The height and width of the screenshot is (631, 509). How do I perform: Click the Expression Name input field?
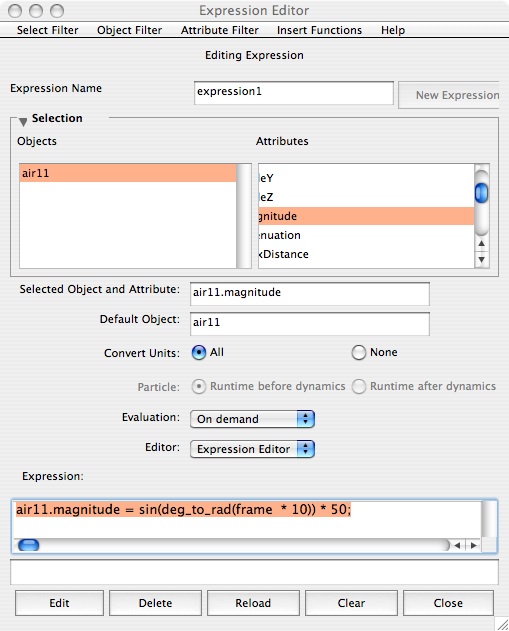point(294,93)
